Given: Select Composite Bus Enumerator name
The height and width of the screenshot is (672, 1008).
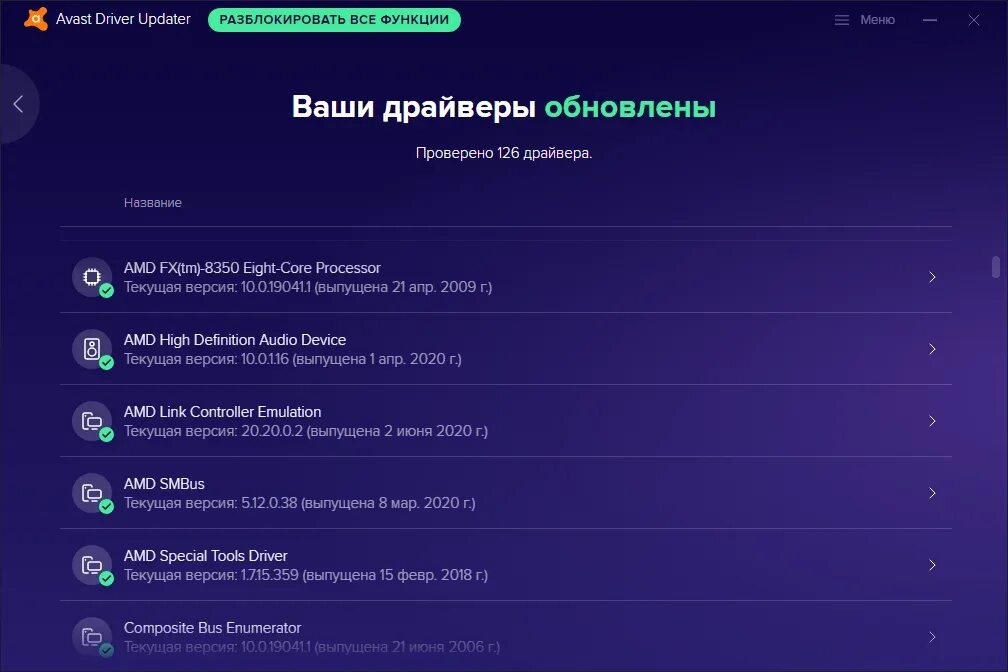Looking at the screenshot, I should click(x=212, y=628).
